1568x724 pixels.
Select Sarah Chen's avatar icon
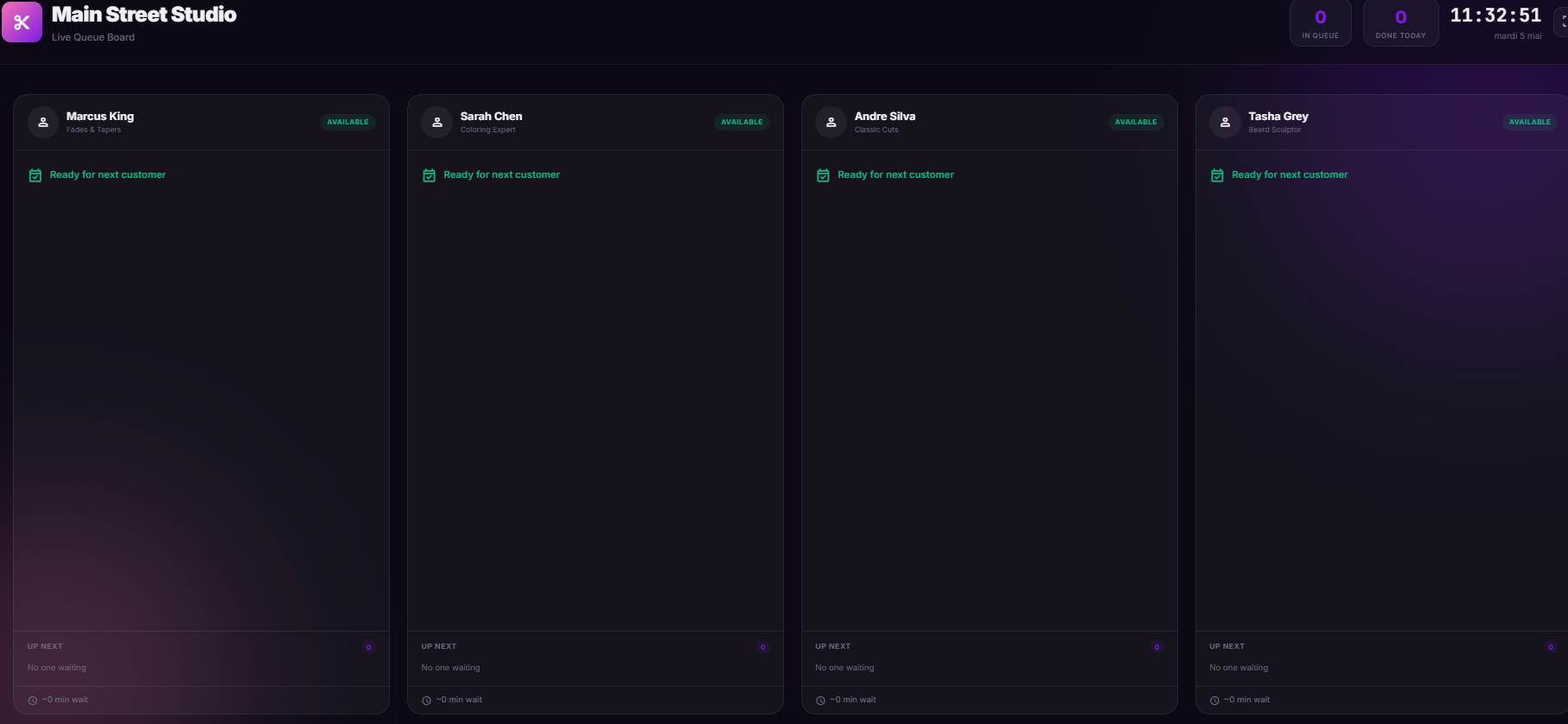pyautogui.click(x=437, y=122)
